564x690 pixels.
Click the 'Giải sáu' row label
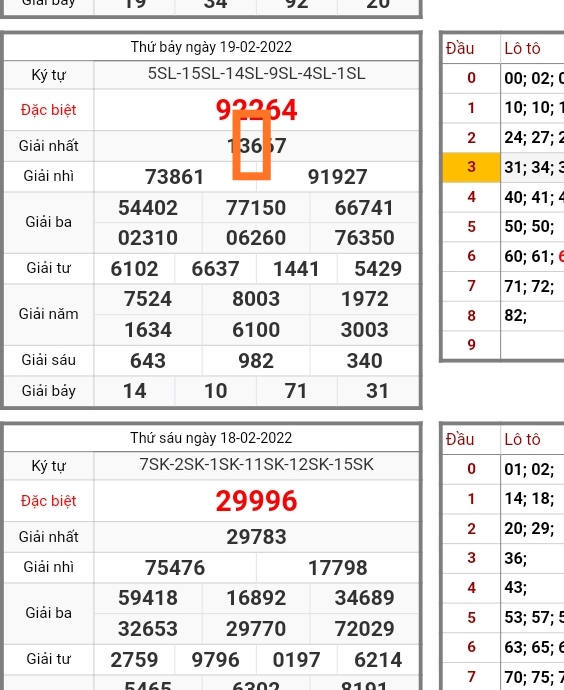click(x=48, y=360)
